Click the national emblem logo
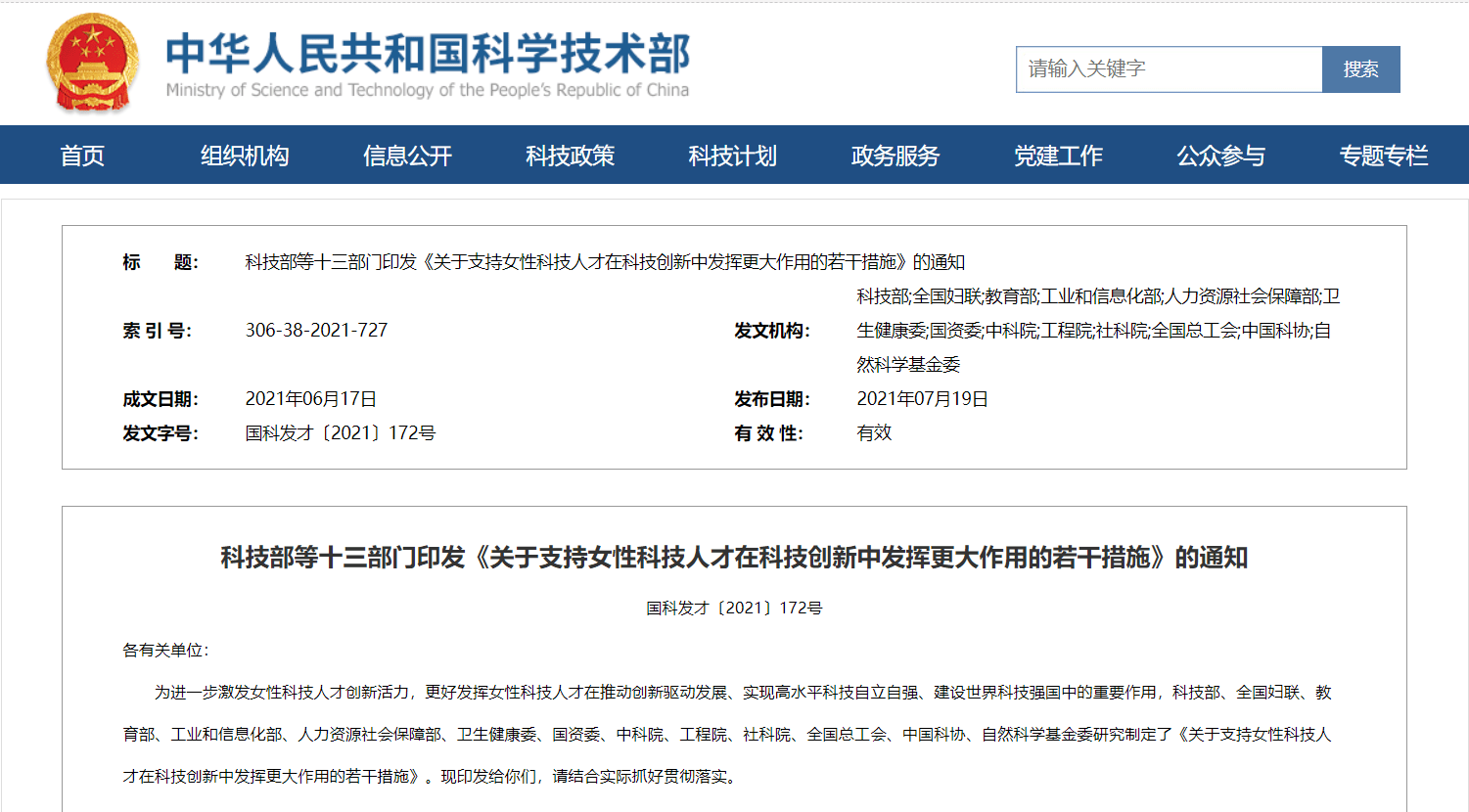The image size is (1469, 812). click(92, 64)
